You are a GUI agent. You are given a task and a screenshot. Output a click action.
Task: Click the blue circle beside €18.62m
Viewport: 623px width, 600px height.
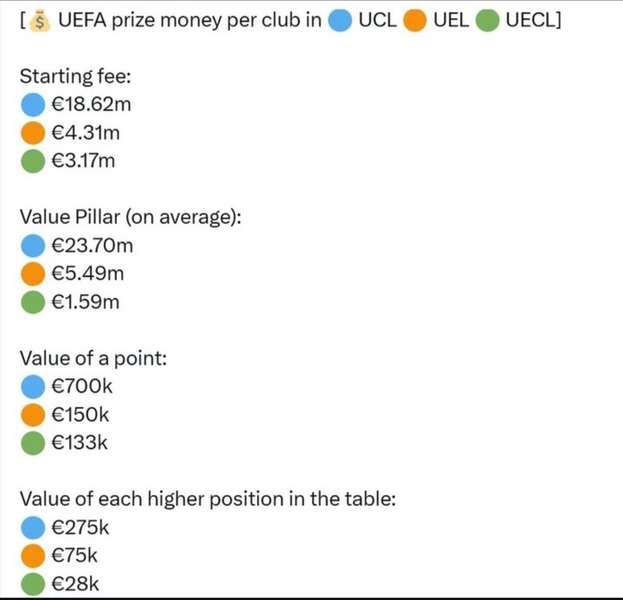[33, 105]
